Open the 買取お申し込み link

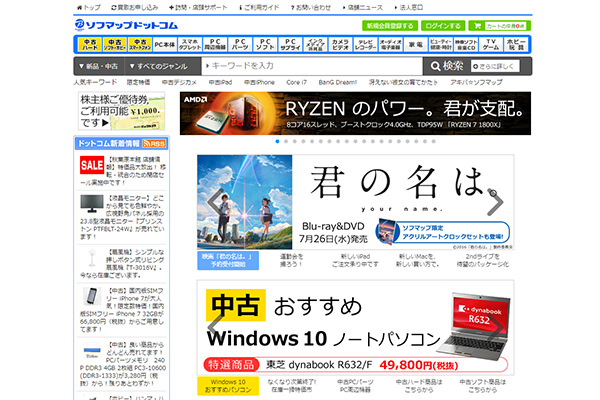point(134,7)
